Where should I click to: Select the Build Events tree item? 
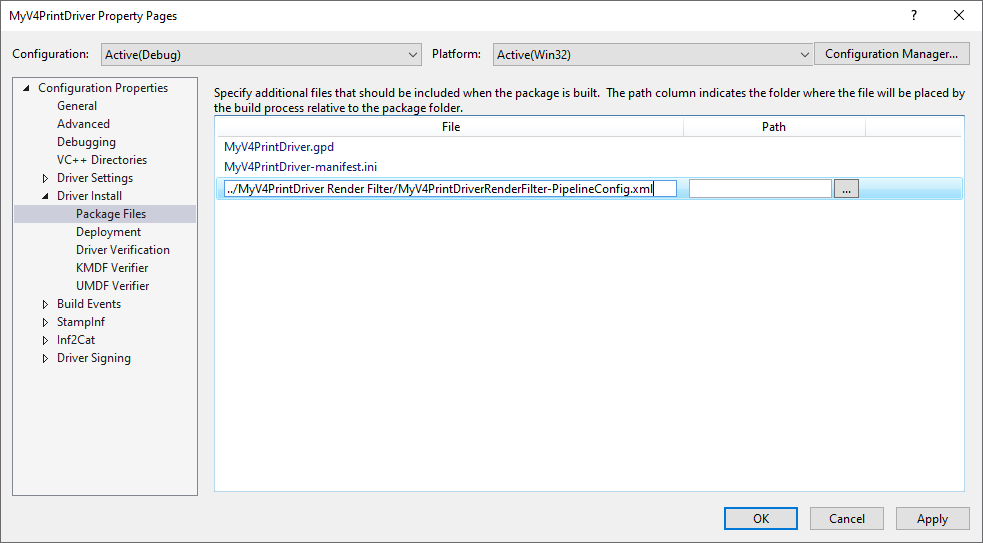pos(89,303)
